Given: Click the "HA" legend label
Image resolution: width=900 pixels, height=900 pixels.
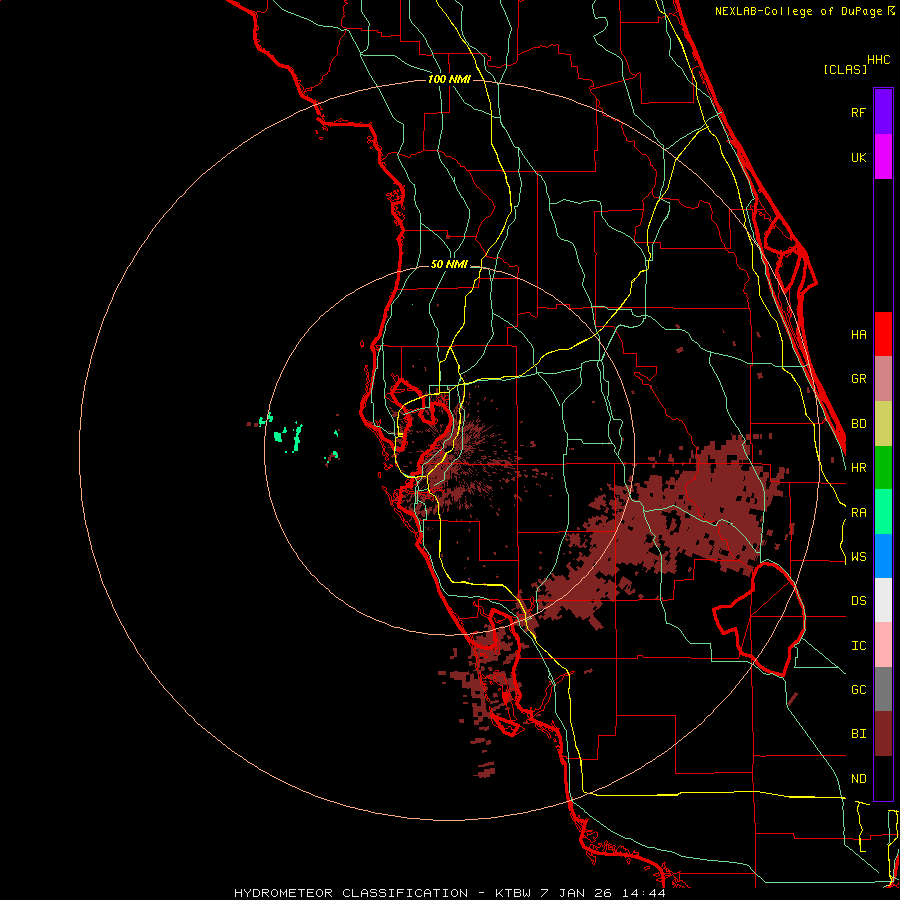Looking at the screenshot, I should coord(858,335).
